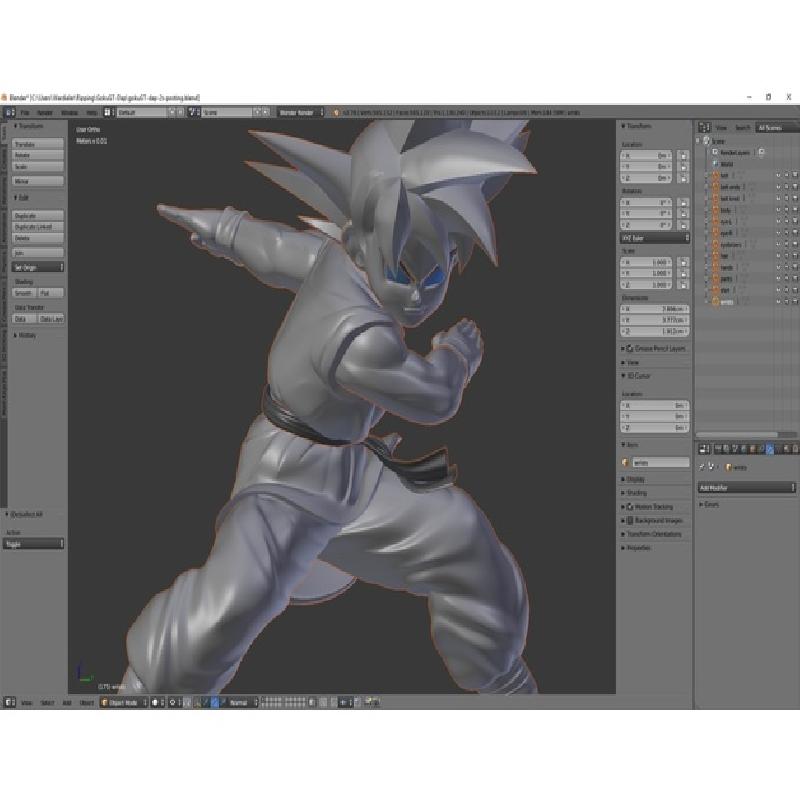Click the Scene icon in the outliner tree
Image resolution: width=800 pixels, height=800 pixels.
[x=707, y=141]
